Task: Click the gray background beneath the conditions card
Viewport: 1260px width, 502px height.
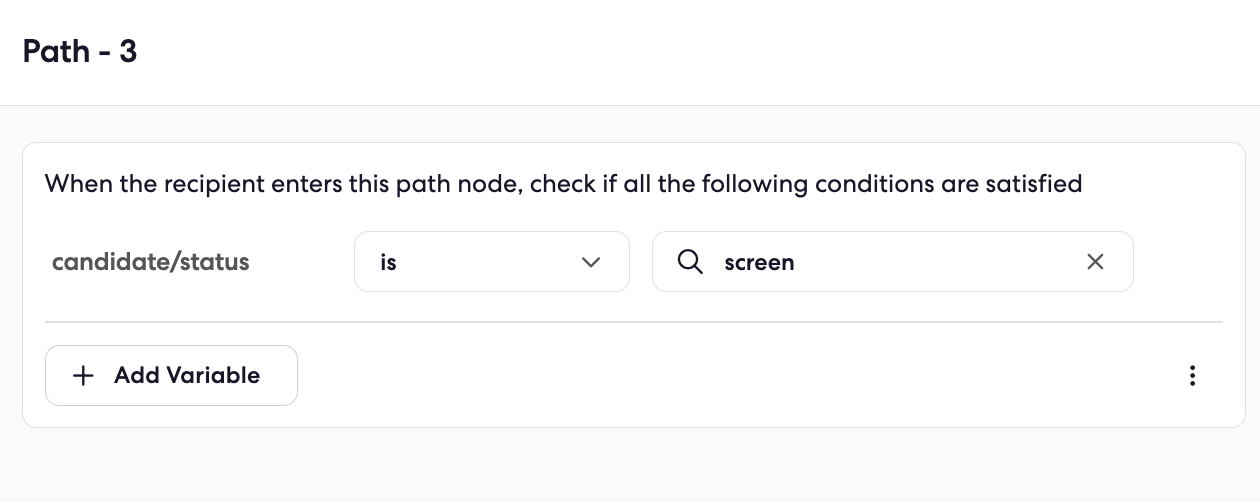Action: pyautogui.click(x=630, y=465)
